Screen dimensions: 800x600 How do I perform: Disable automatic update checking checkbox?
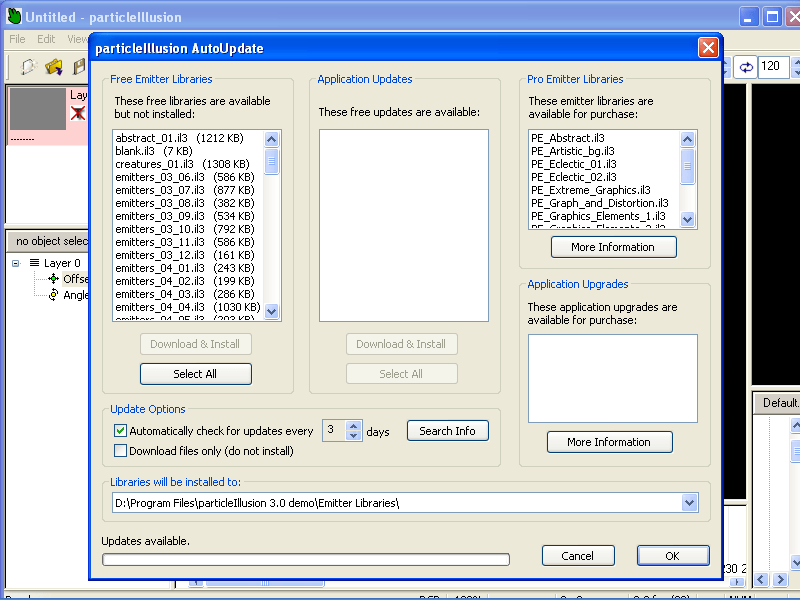point(121,431)
